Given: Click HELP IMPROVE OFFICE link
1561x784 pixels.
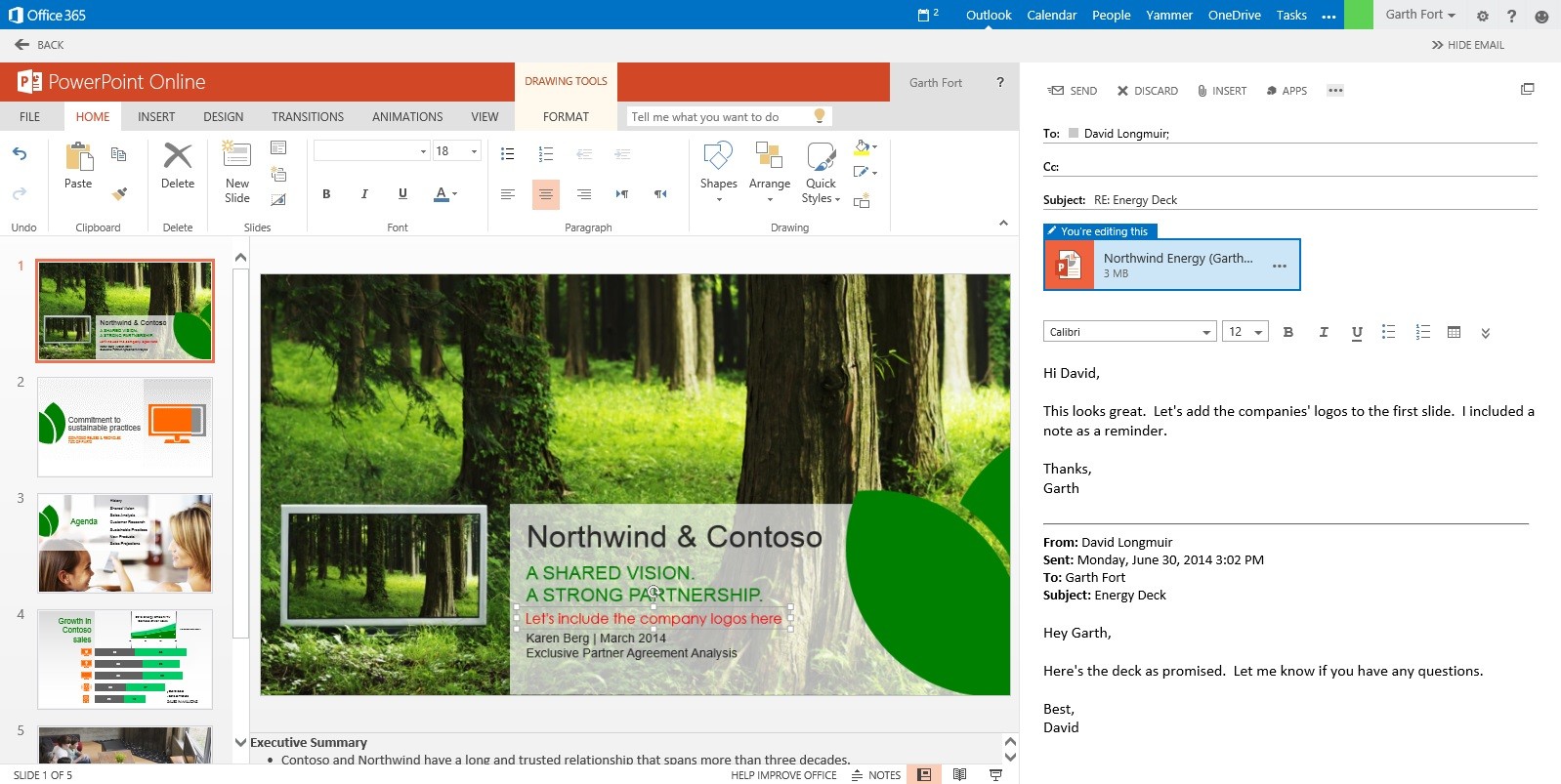Looking at the screenshot, I should pos(783,775).
